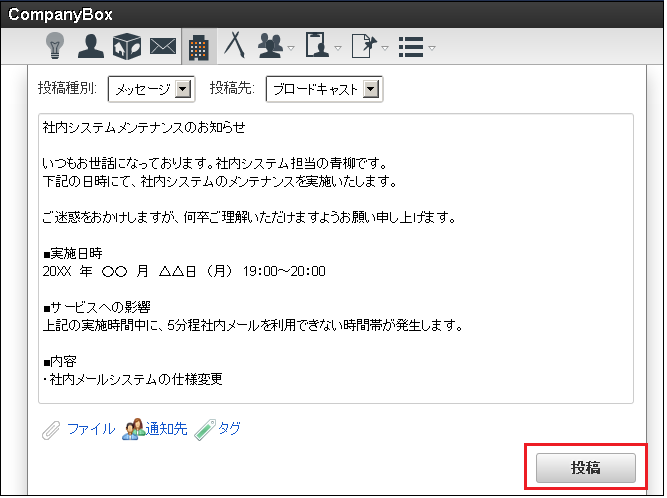
Task: Click the ■サービスへの影響 heading text
Action: tap(97, 307)
